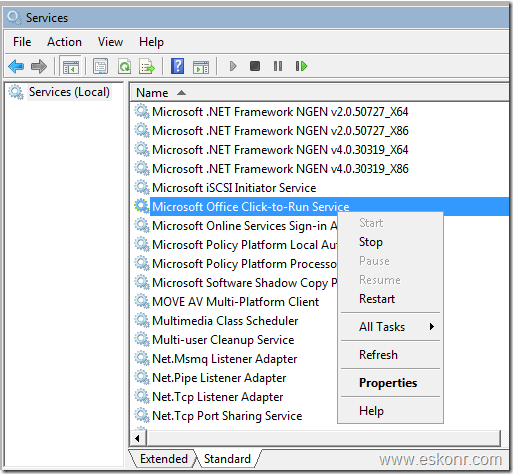
Task: Click the Stop Service square icon
Action: pos(255,66)
